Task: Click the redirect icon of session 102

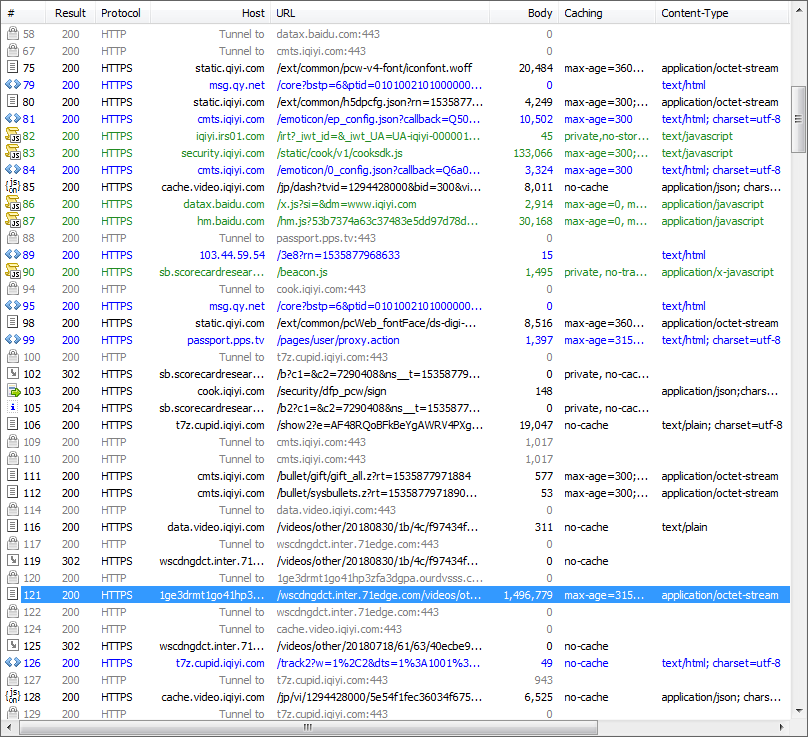Action: click(x=13, y=374)
